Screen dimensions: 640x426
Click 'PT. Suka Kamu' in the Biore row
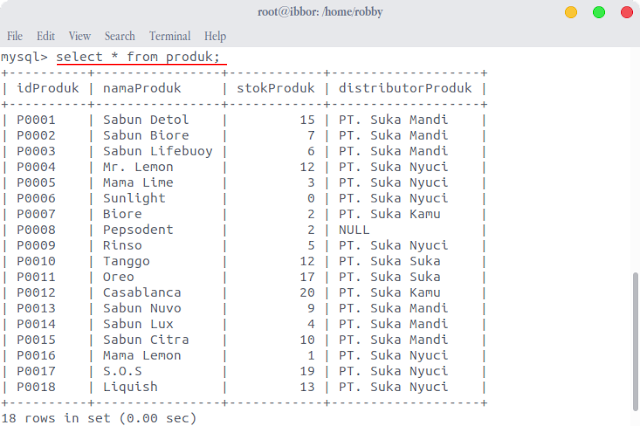pyautogui.click(x=390, y=214)
